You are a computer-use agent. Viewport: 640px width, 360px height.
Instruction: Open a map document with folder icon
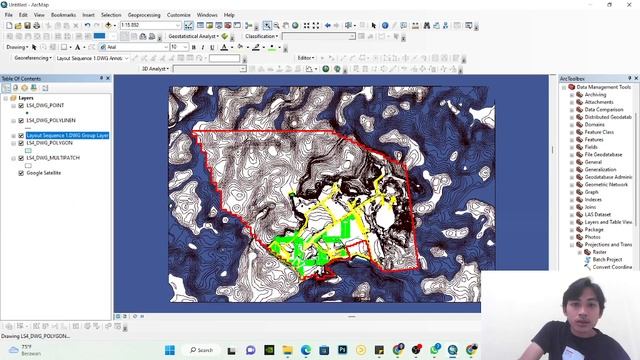[x=18, y=26]
